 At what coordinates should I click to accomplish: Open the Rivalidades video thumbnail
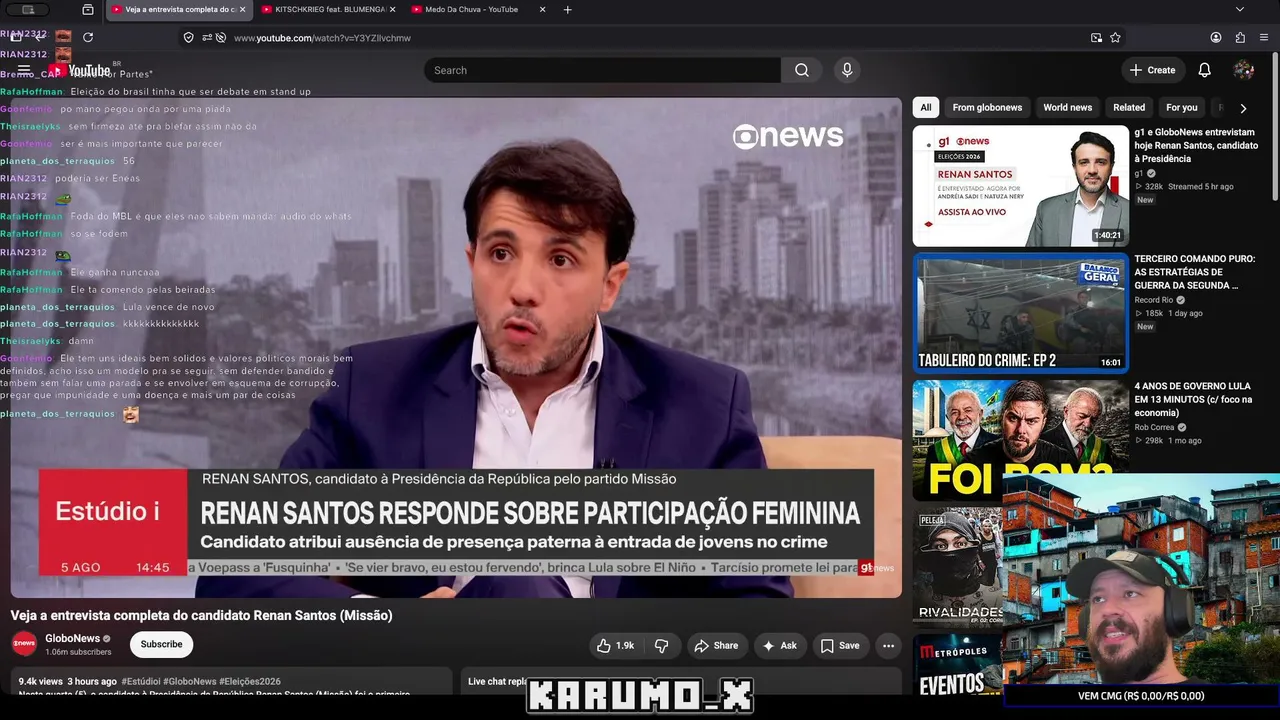(x=957, y=566)
